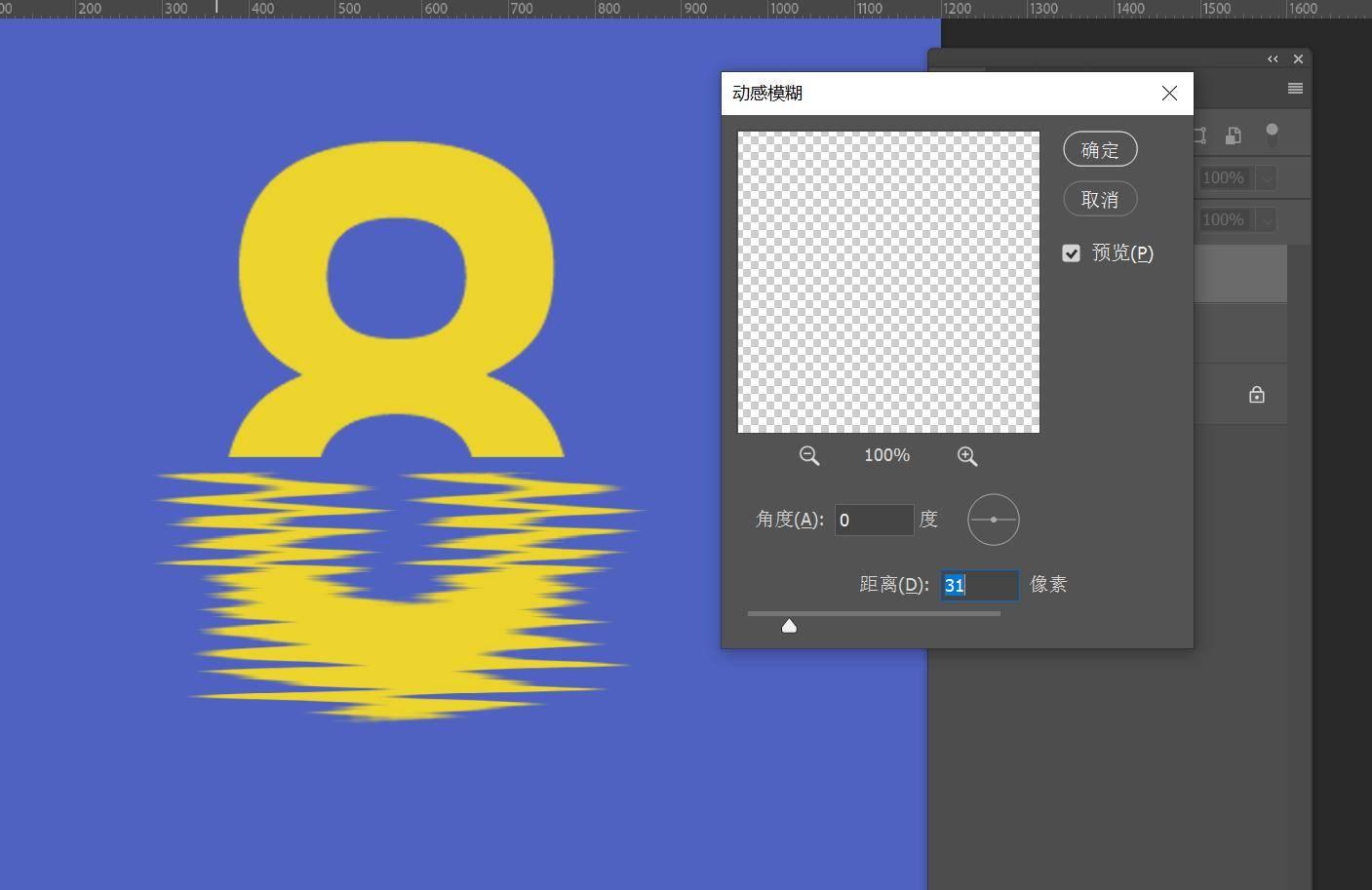Click the 角度 angle input field
Viewport: 1372px width, 890px height.
(x=874, y=520)
